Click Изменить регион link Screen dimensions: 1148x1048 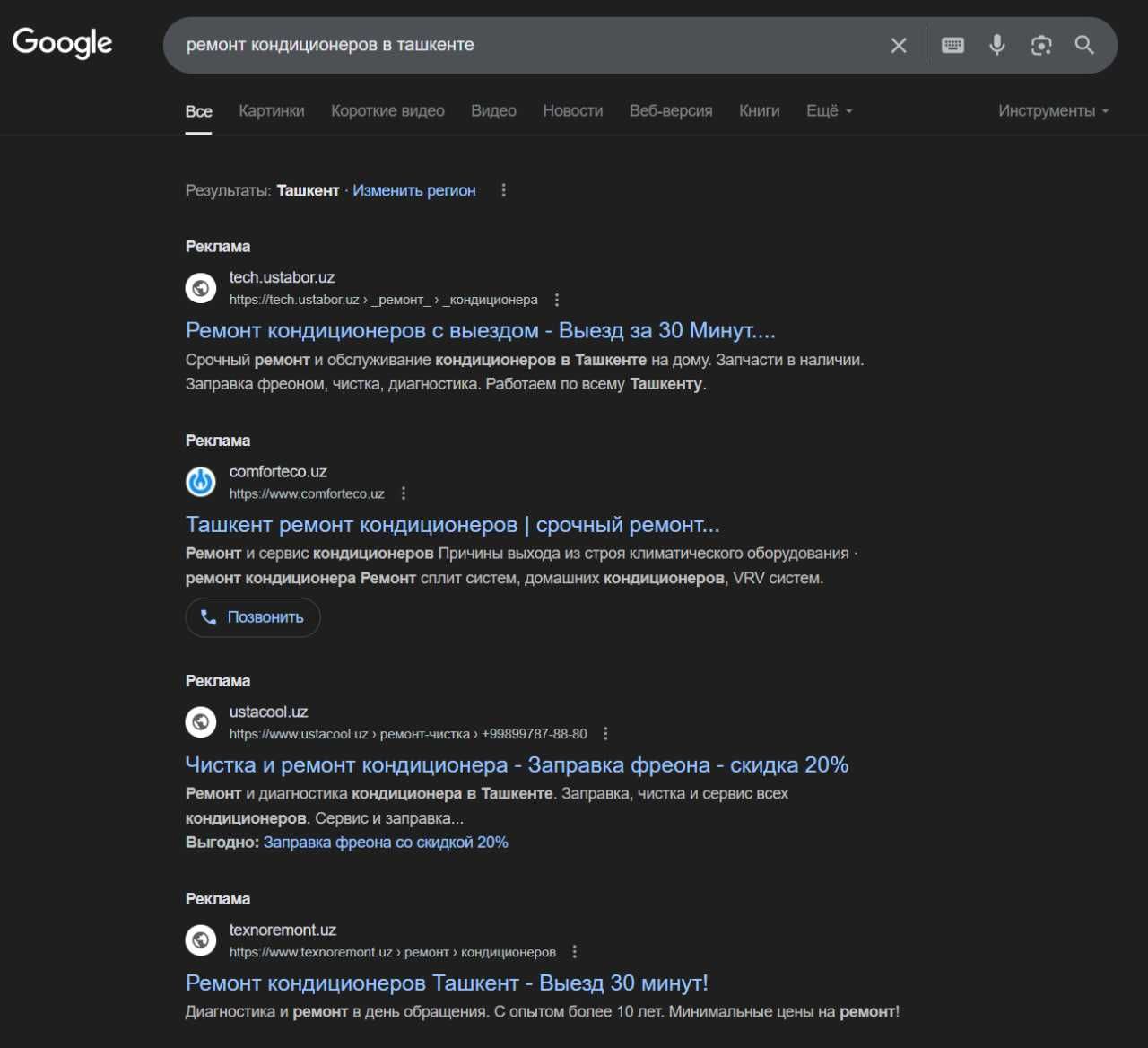click(x=414, y=190)
